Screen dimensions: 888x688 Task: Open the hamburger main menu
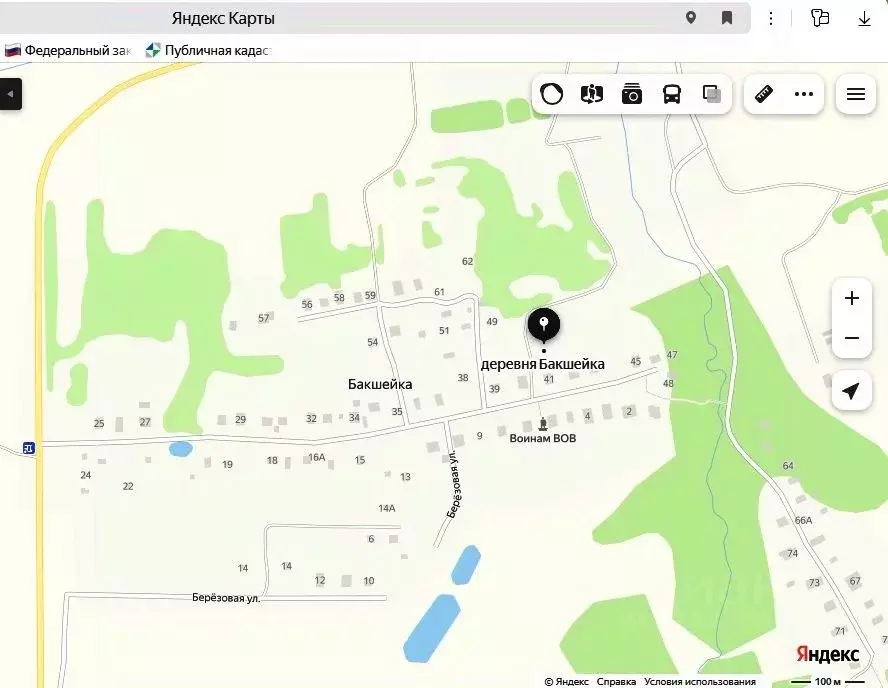(x=856, y=94)
